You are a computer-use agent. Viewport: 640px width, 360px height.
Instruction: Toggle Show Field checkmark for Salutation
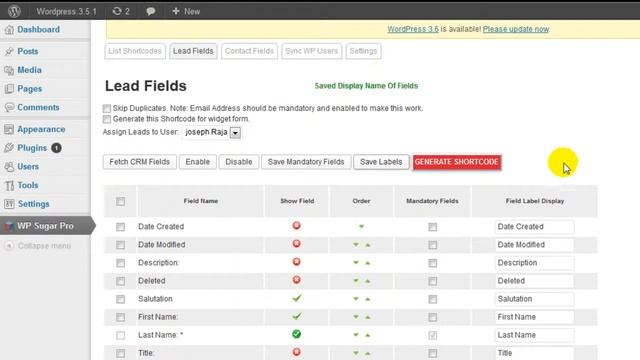297,298
